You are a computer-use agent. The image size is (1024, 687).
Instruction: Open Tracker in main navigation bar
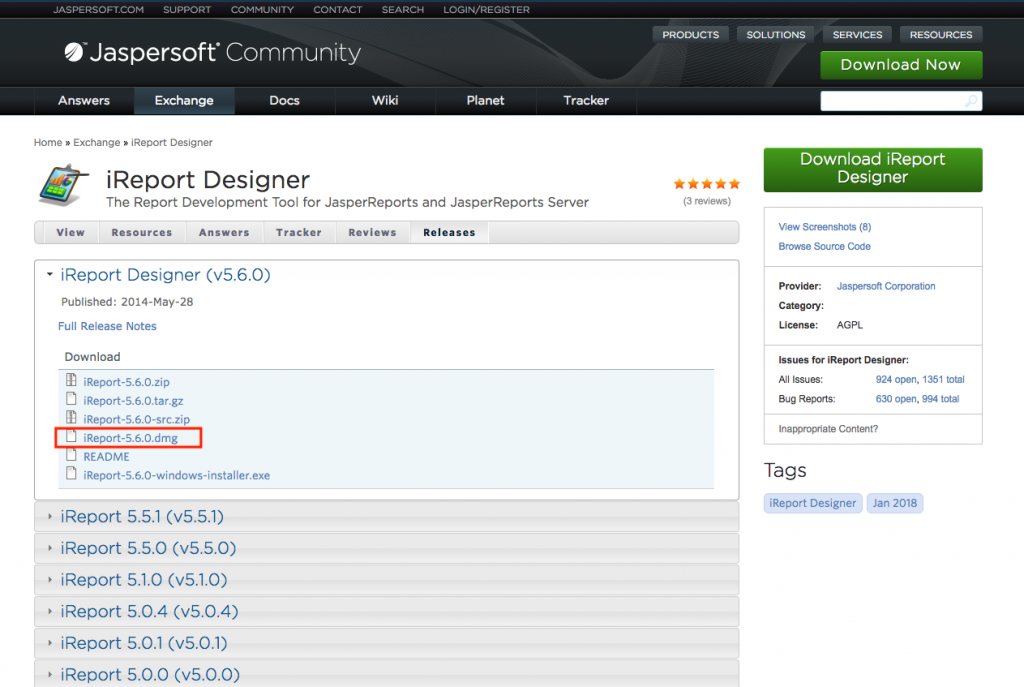pos(586,101)
